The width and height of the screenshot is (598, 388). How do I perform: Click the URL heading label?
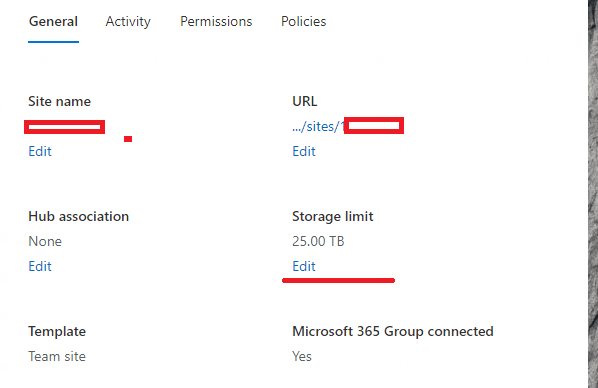[304, 101]
